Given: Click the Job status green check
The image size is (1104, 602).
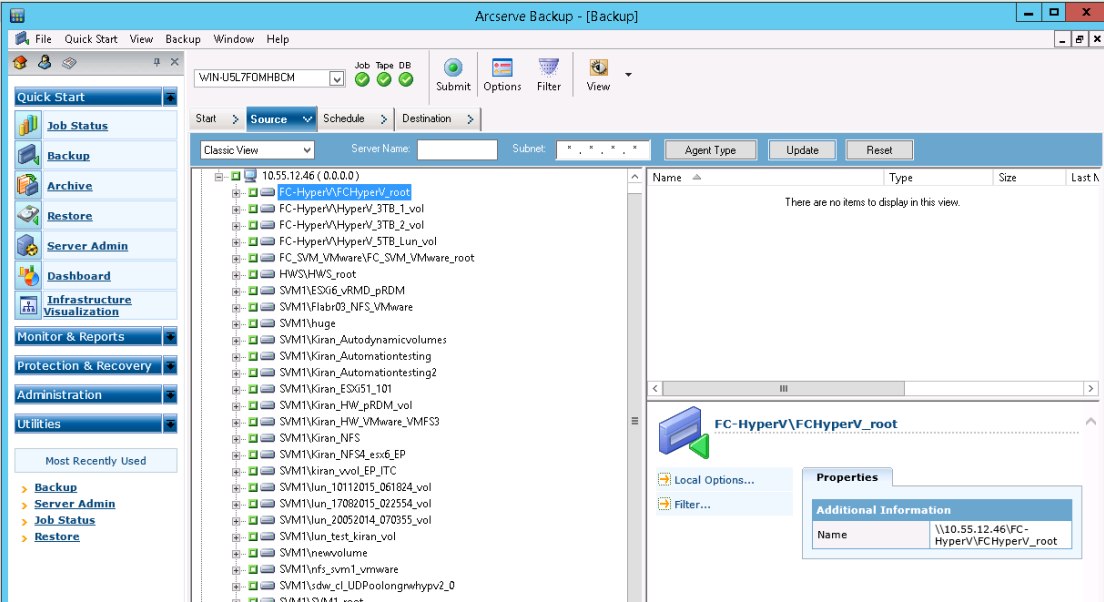Looking at the screenshot, I should (x=362, y=80).
